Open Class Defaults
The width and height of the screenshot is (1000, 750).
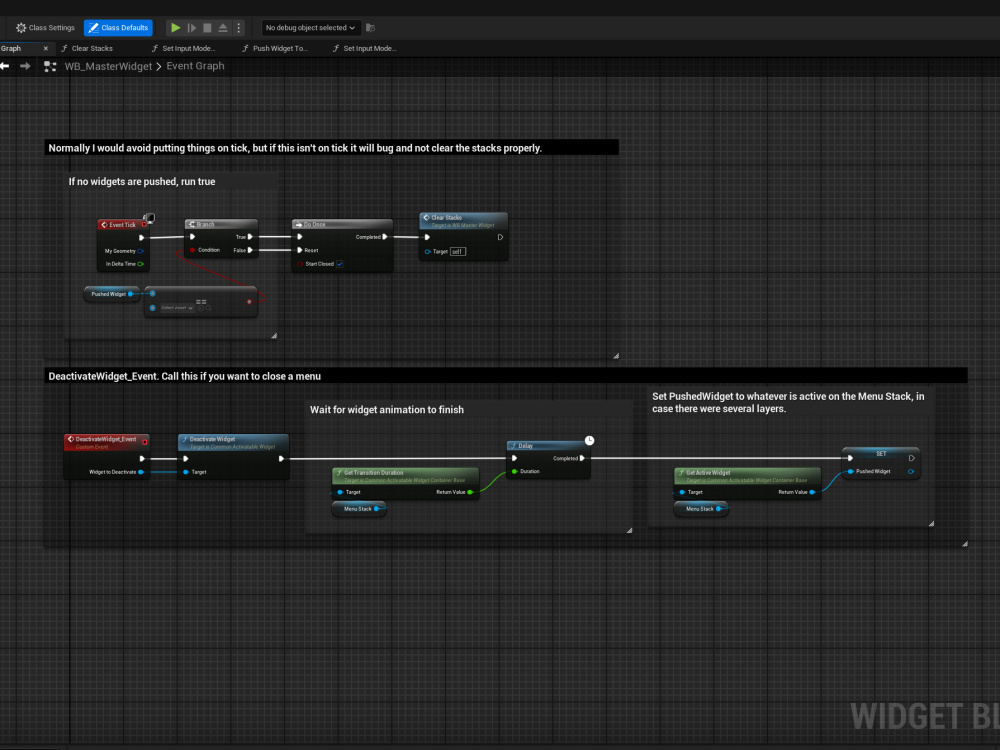(118, 27)
